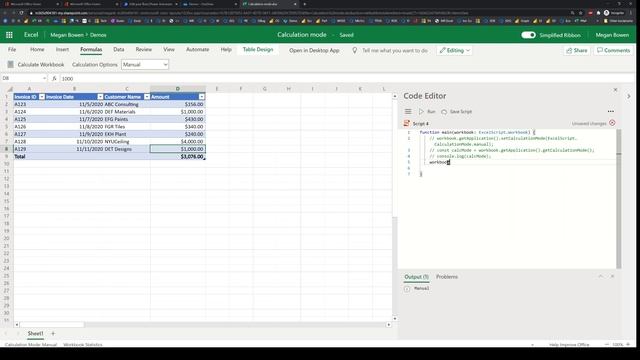Open the Amount column filter dropdown
The height and width of the screenshot is (360, 640).
coord(202,97)
